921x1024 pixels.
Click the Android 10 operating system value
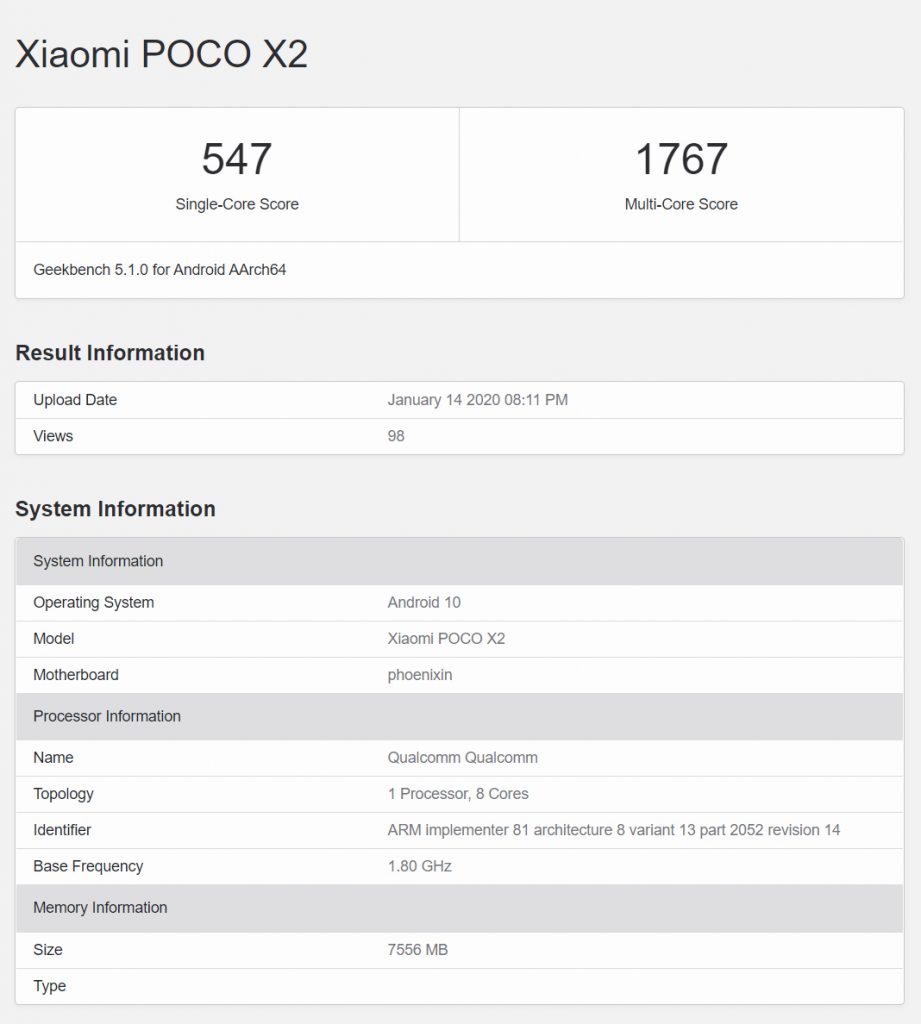tap(424, 603)
